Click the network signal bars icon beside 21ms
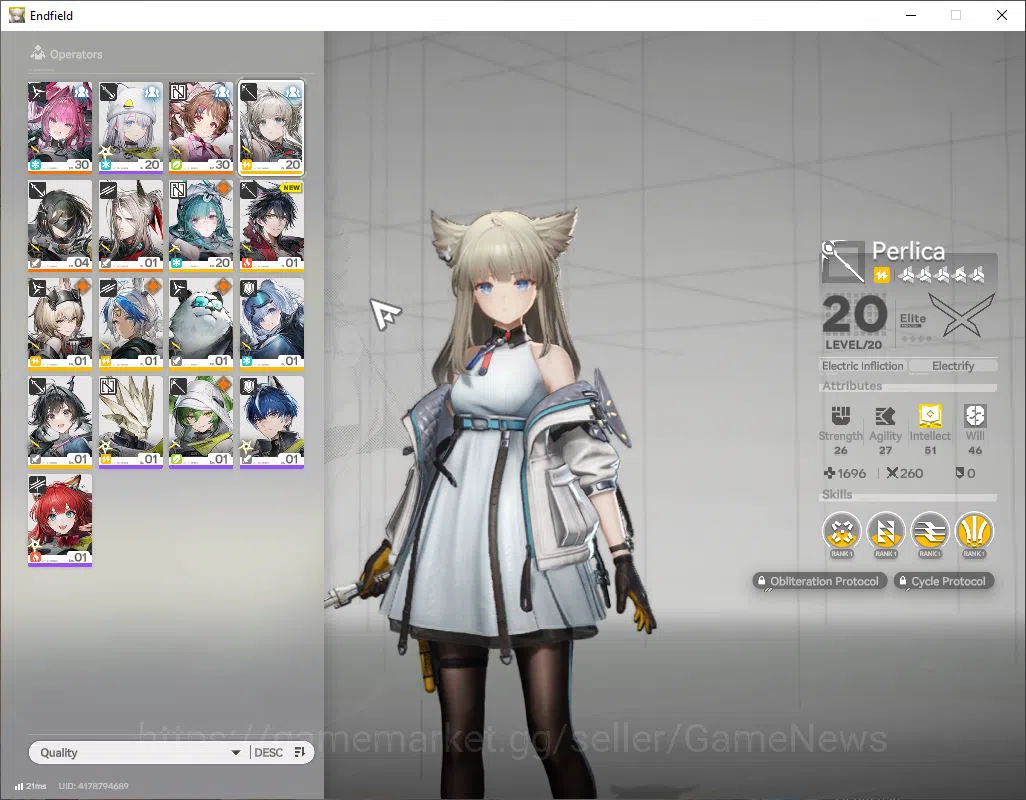The width and height of the screenshot is (1026, 800). coord(18,786)
